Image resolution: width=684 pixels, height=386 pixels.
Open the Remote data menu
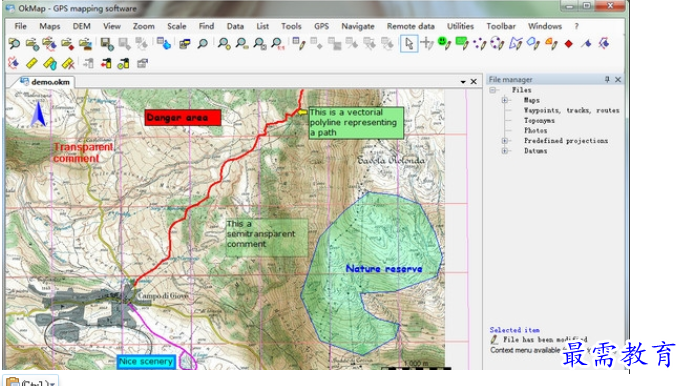(x=410, y=26)
